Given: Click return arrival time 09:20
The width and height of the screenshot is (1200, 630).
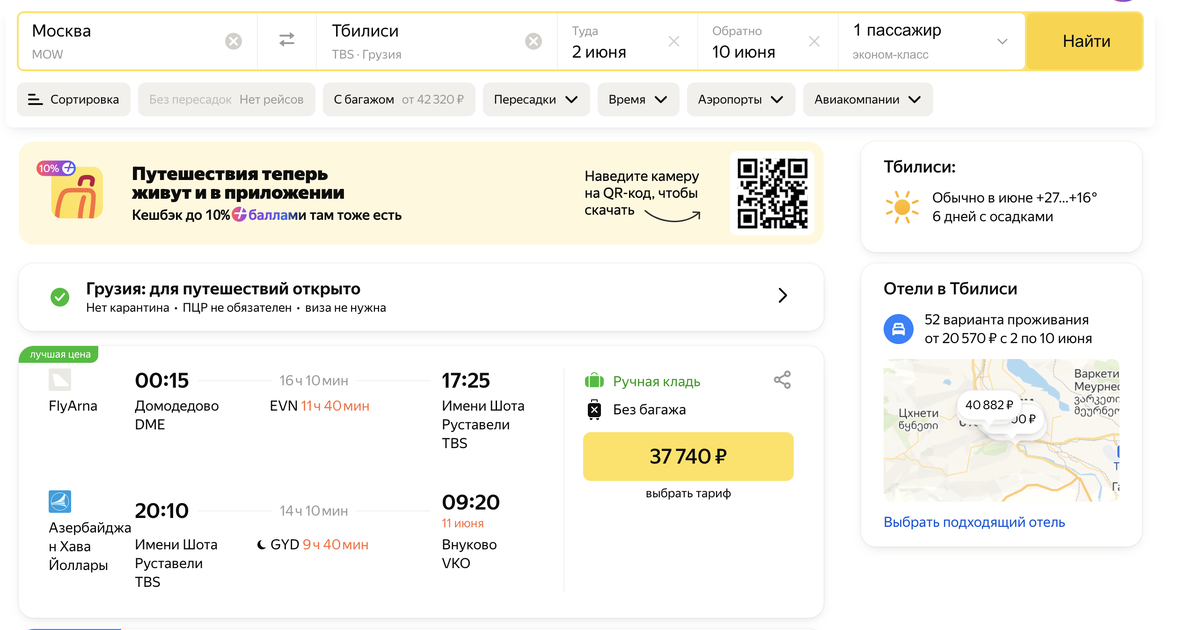Looking at the screenshot, I should 471,502.
